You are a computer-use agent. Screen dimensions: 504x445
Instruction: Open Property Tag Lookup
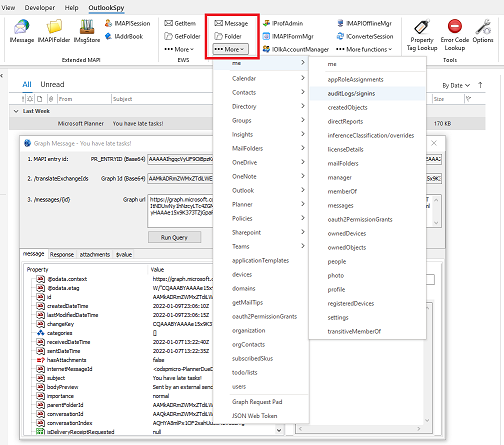click(422, 35)
